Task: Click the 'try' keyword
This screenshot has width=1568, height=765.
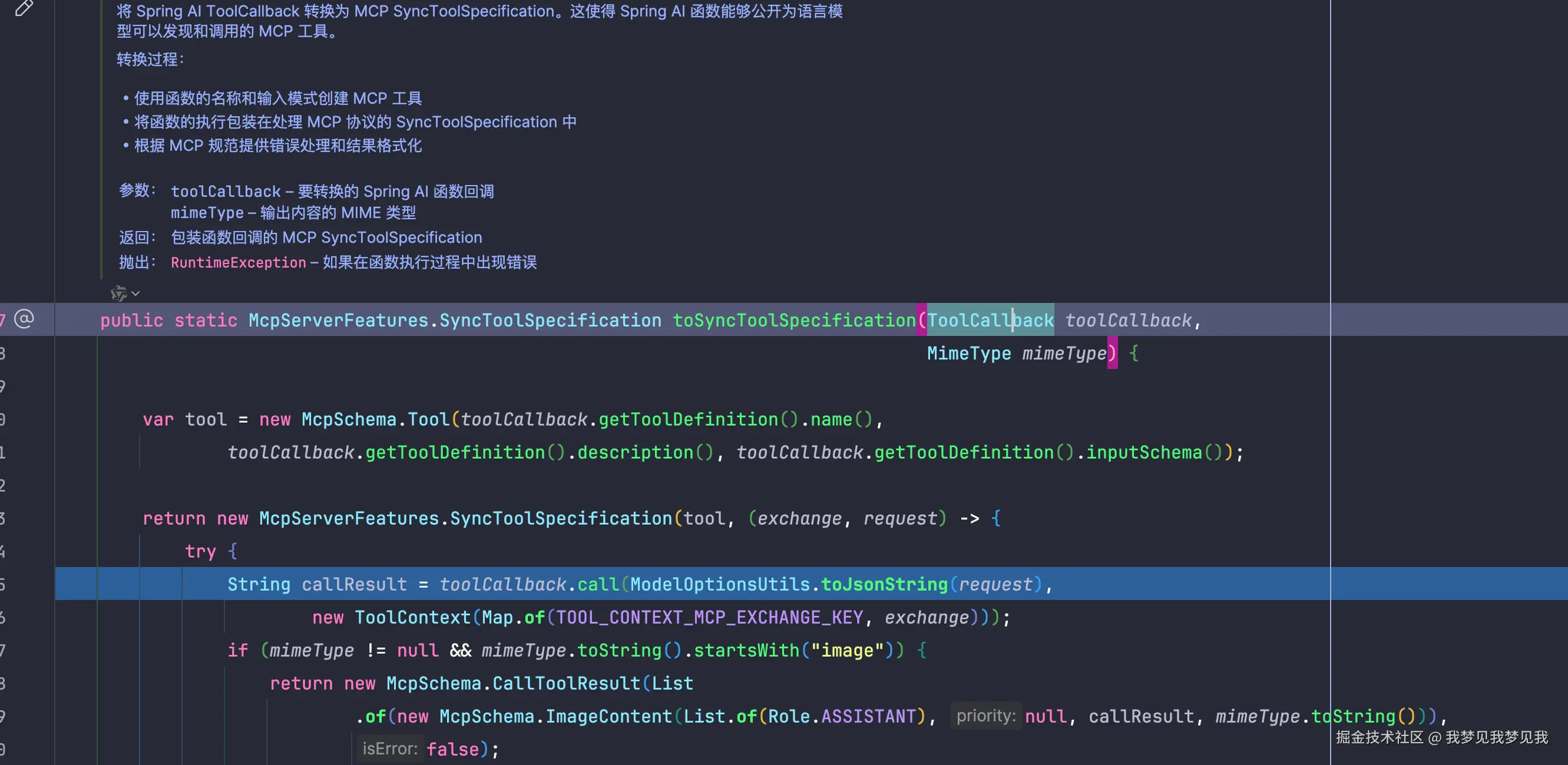Action: click(x=200, y=551)
